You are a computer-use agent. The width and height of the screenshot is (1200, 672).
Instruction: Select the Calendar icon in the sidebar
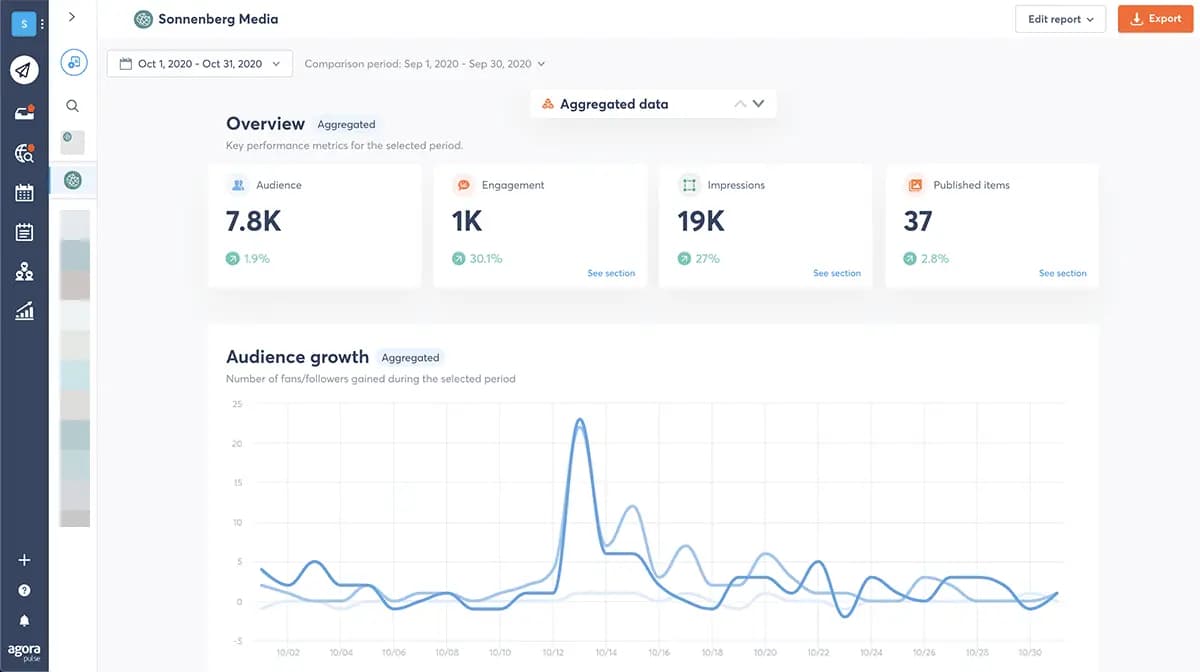click(x=24, y=192)
